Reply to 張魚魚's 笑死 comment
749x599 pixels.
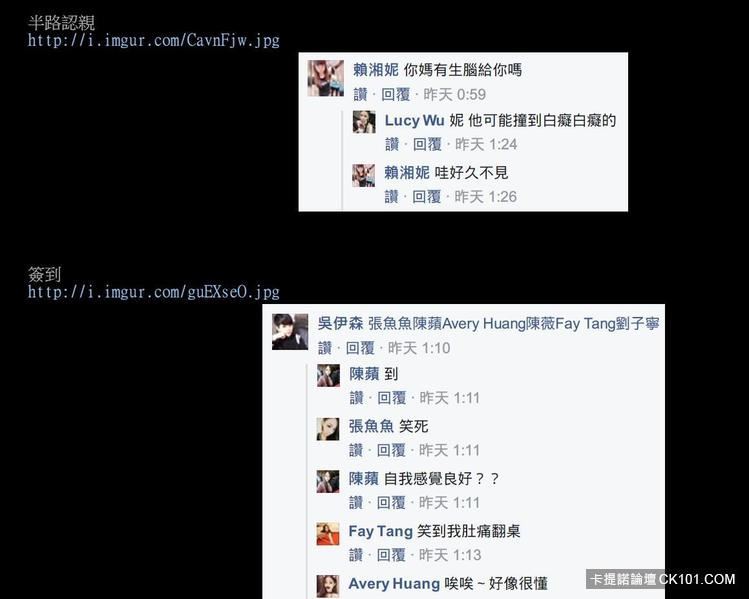click(391, 450)
